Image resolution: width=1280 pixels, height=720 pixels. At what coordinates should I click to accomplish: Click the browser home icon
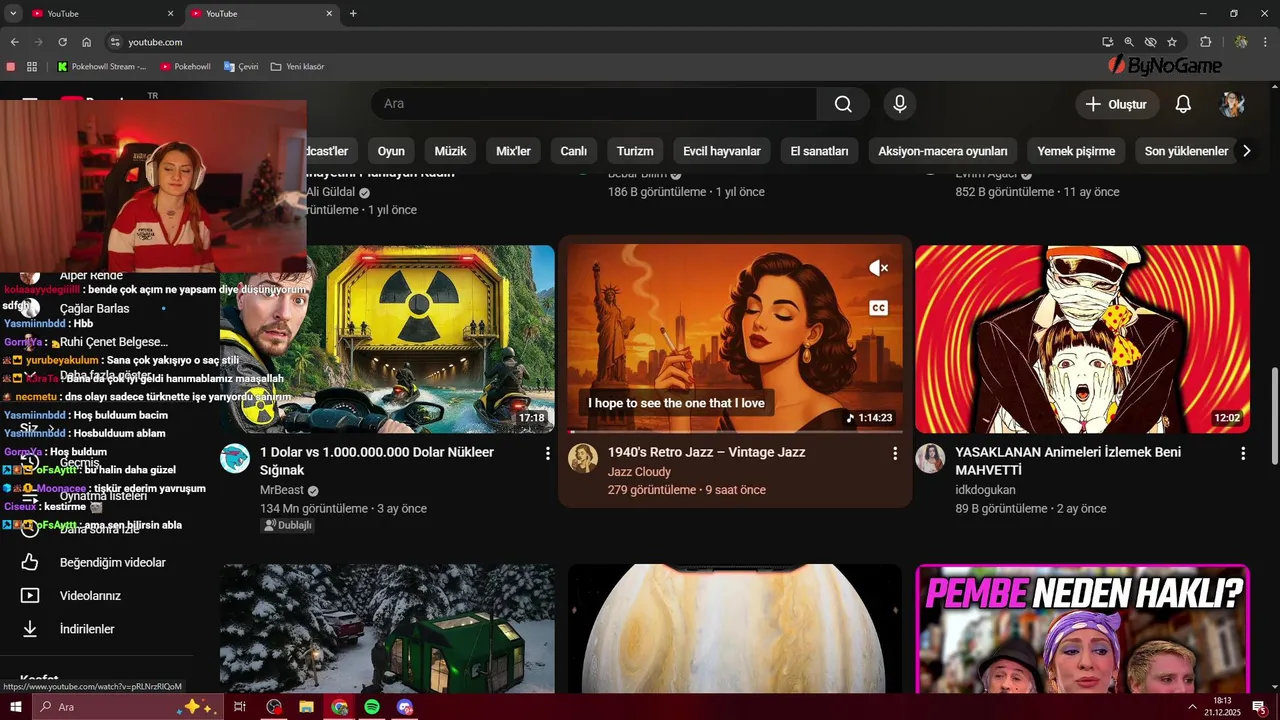[87, 42]
